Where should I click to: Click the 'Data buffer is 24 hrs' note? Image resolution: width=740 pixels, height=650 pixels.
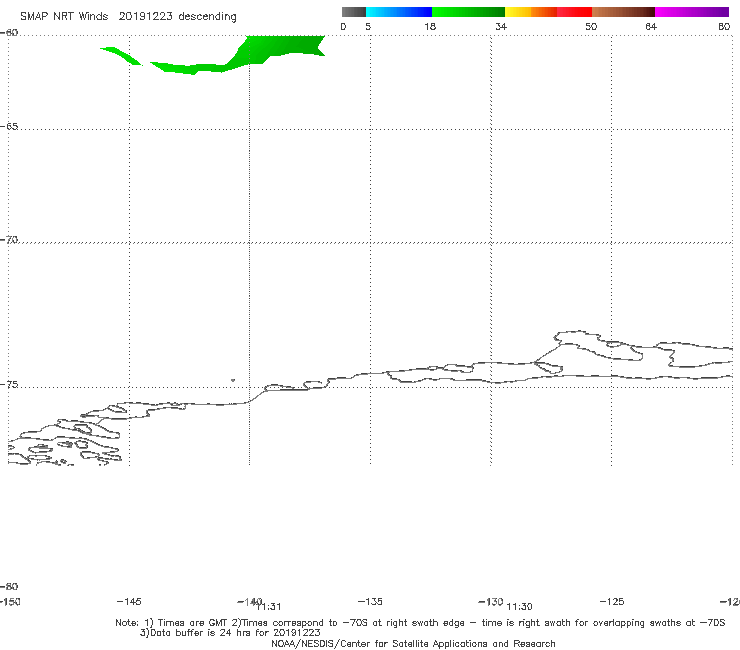(x=230, y=633)
